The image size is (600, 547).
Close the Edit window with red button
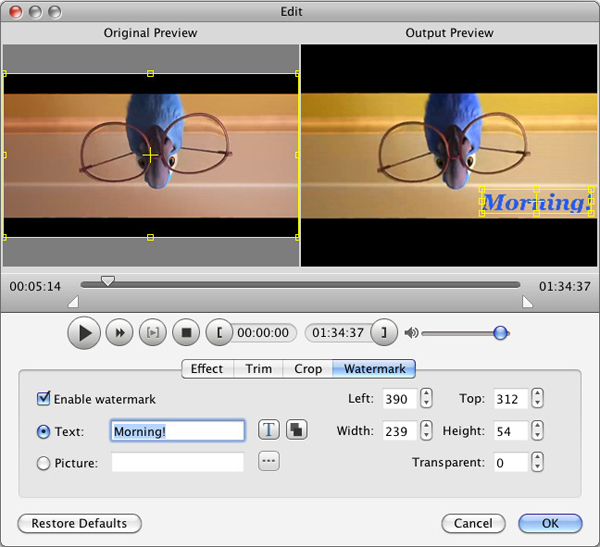coord(16,12)
